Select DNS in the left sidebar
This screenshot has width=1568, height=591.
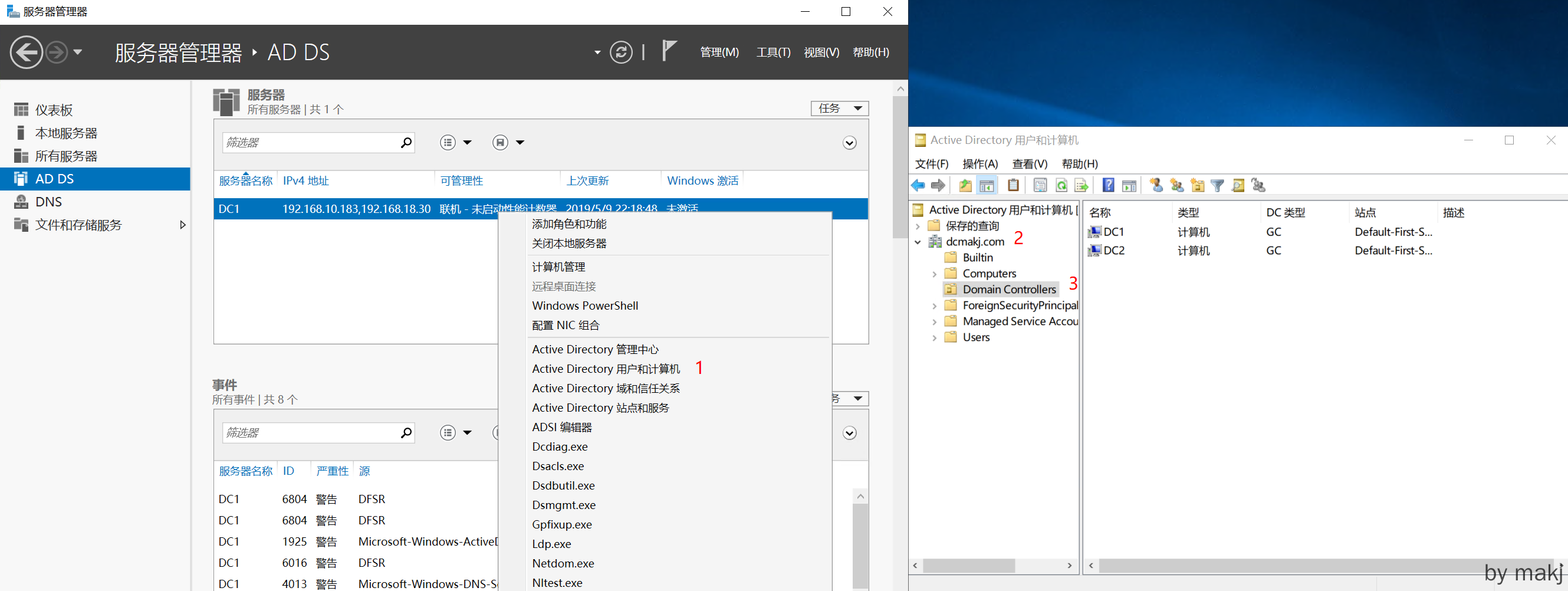pos(49,202)
